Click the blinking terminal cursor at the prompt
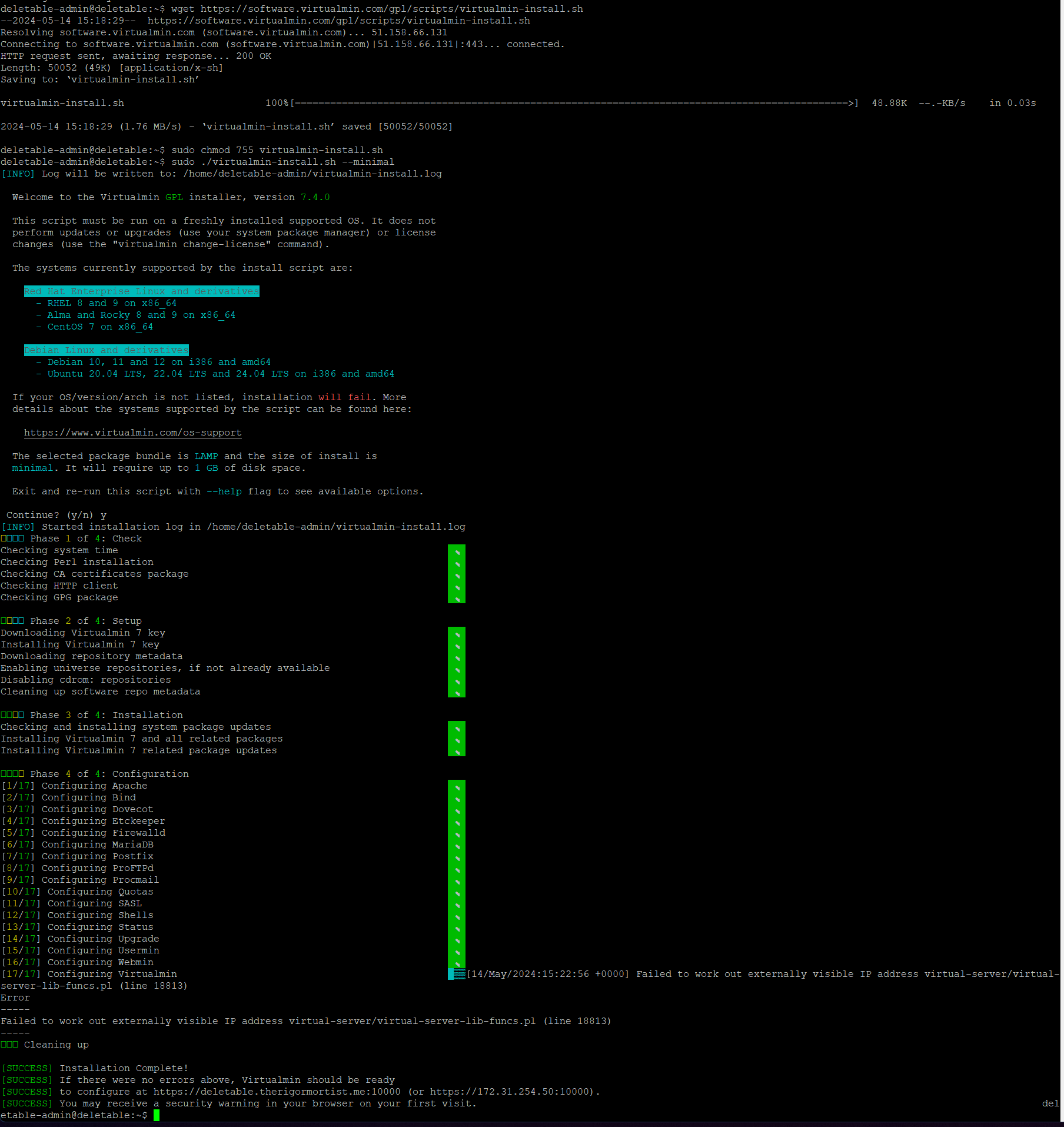 pyautogui.click(x=157, y=1115)
